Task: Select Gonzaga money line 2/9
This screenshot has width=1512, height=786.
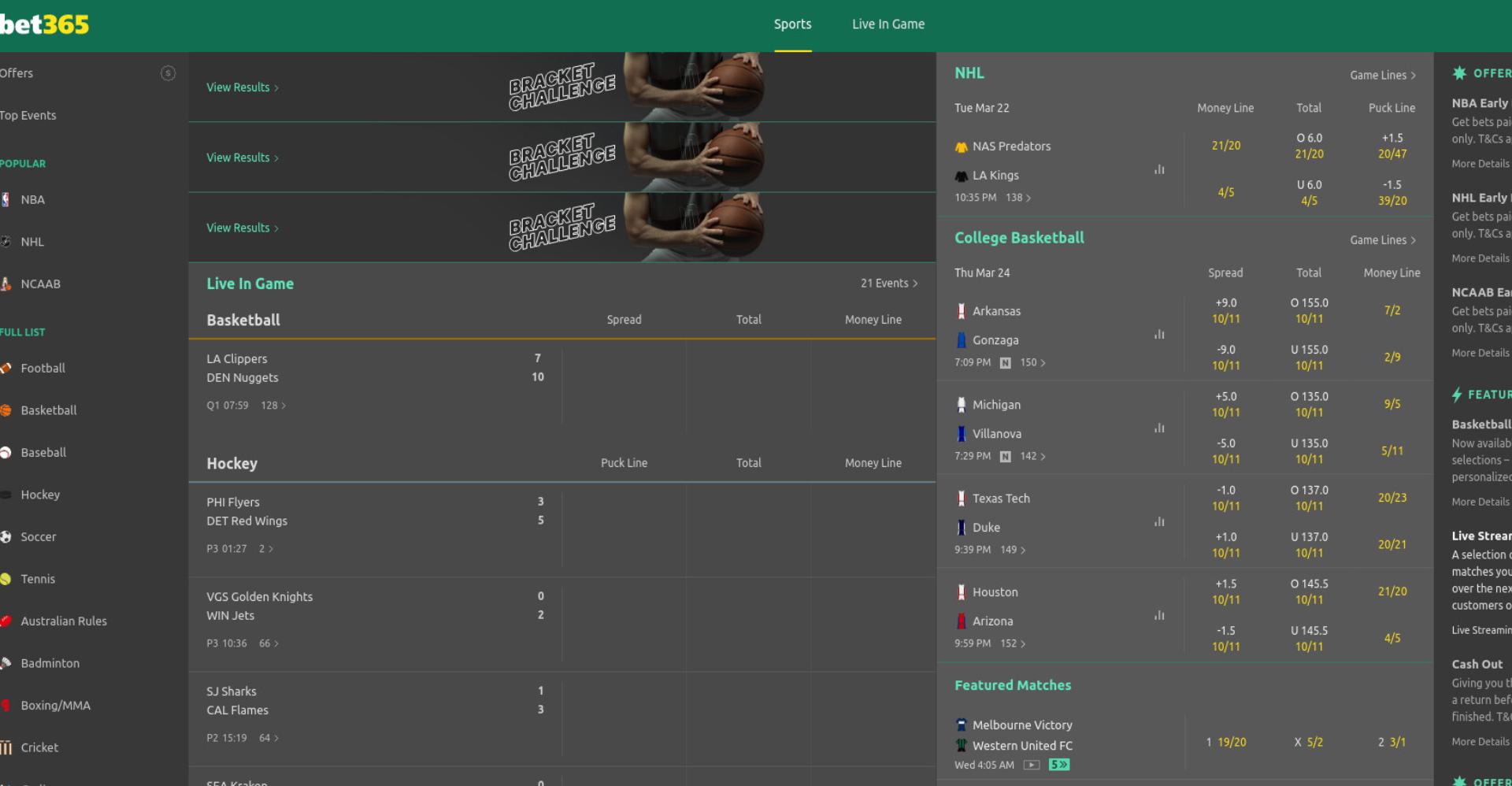Action: (1392, 357)
